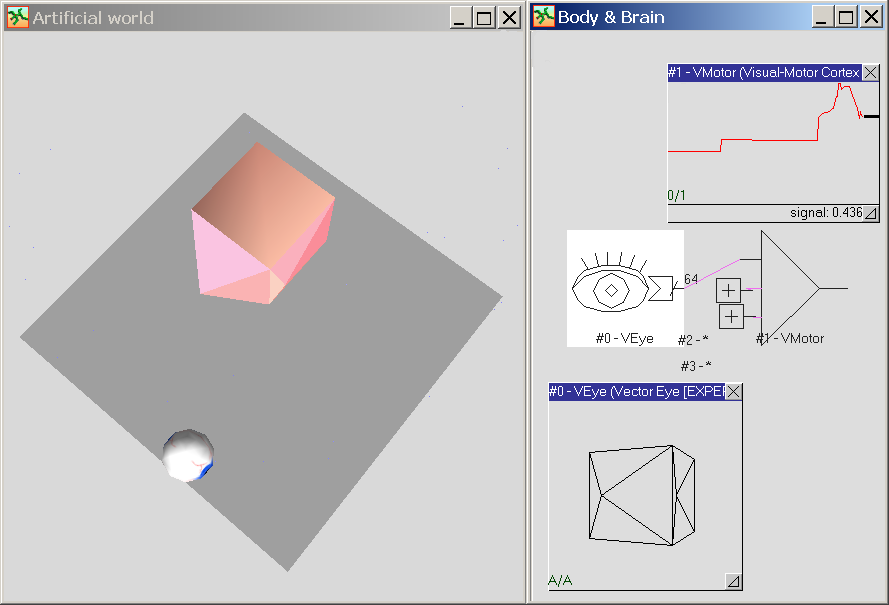The image size is (889, 605).
Task: Maximize the Artificial world window
Action: tap(484, 17)
